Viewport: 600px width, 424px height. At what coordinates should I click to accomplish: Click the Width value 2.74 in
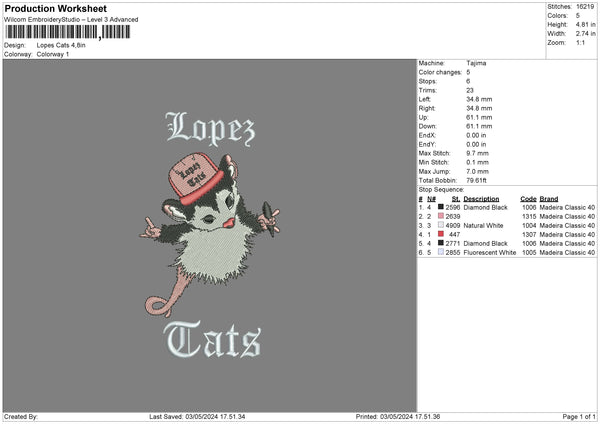[x=585, y=34]
